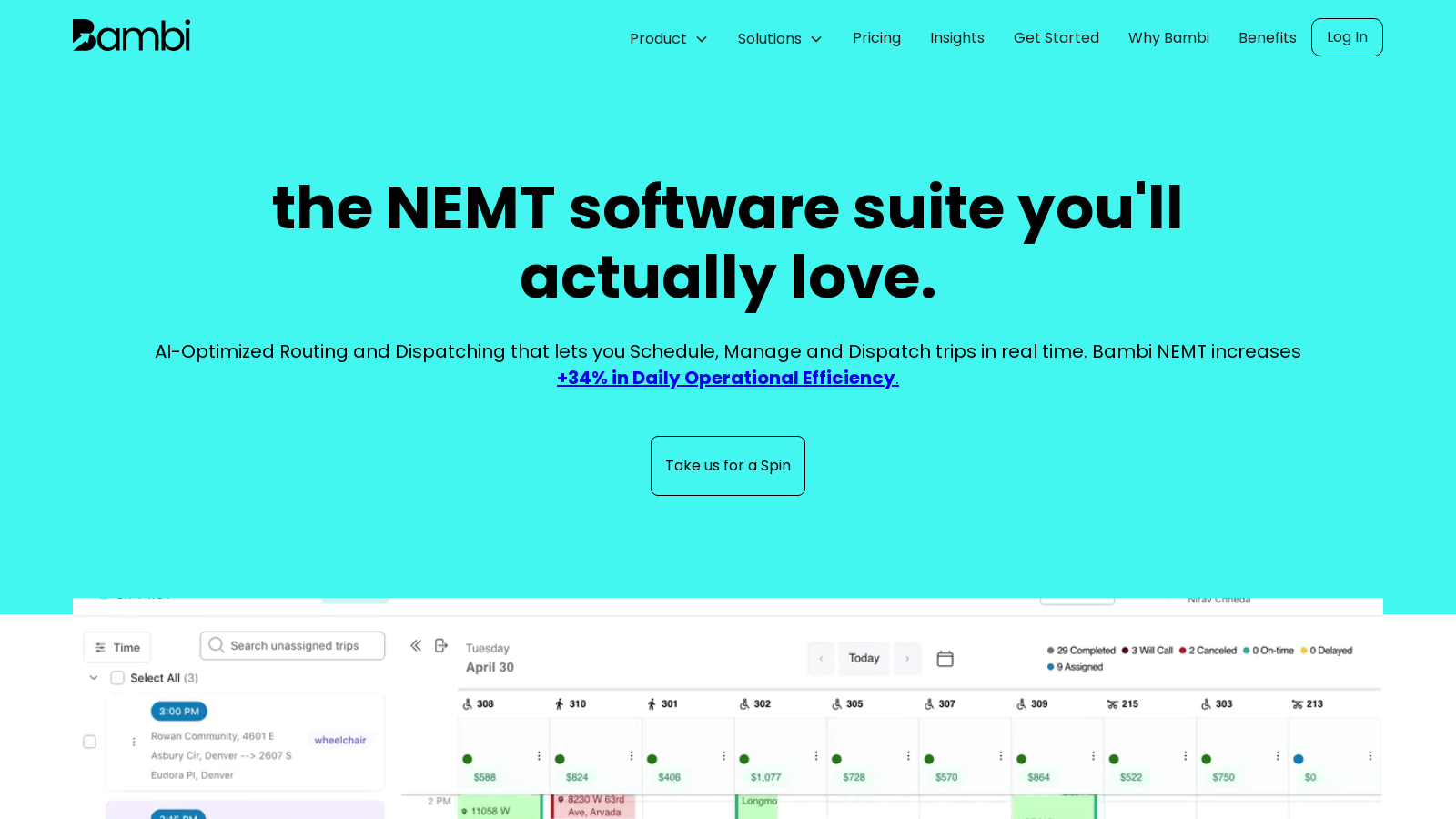
Task: Click the $588 revenue value under 308
Action: tap(485, 777)
